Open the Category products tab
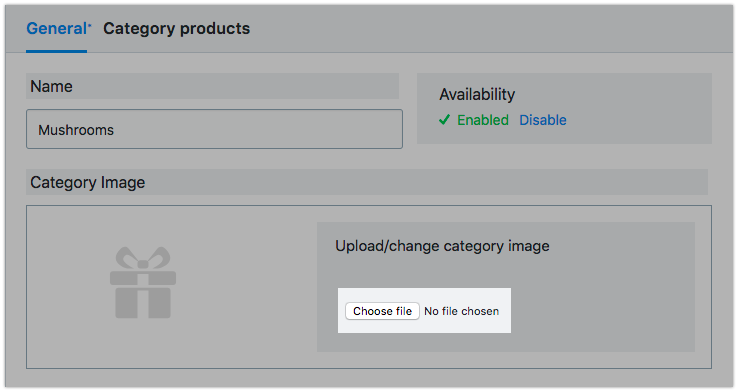Image resolution: width=738 pixels, height=392 pixels. point(176,29)
